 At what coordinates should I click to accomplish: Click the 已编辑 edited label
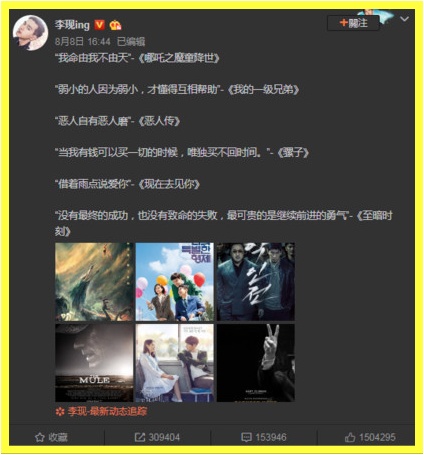(131, 41)
